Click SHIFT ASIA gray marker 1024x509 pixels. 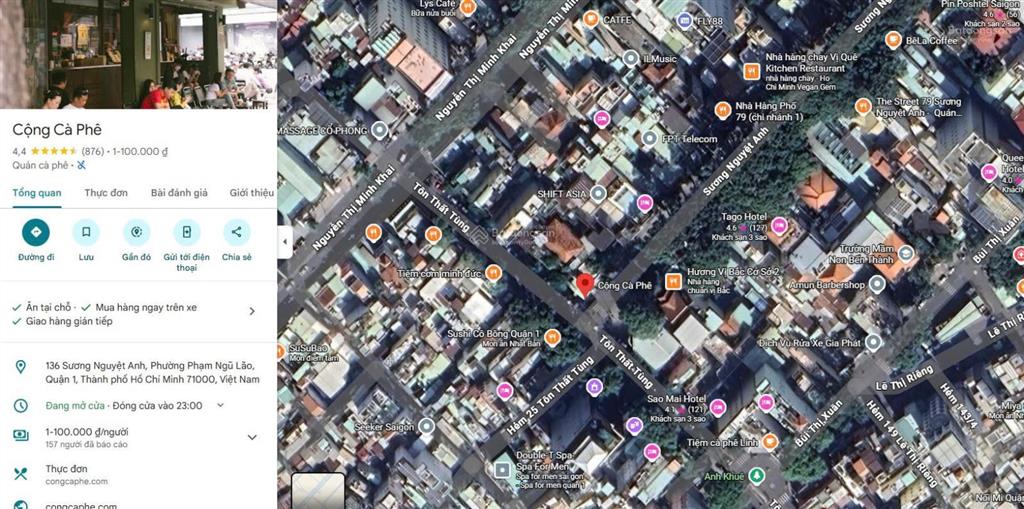click(598, 193)
